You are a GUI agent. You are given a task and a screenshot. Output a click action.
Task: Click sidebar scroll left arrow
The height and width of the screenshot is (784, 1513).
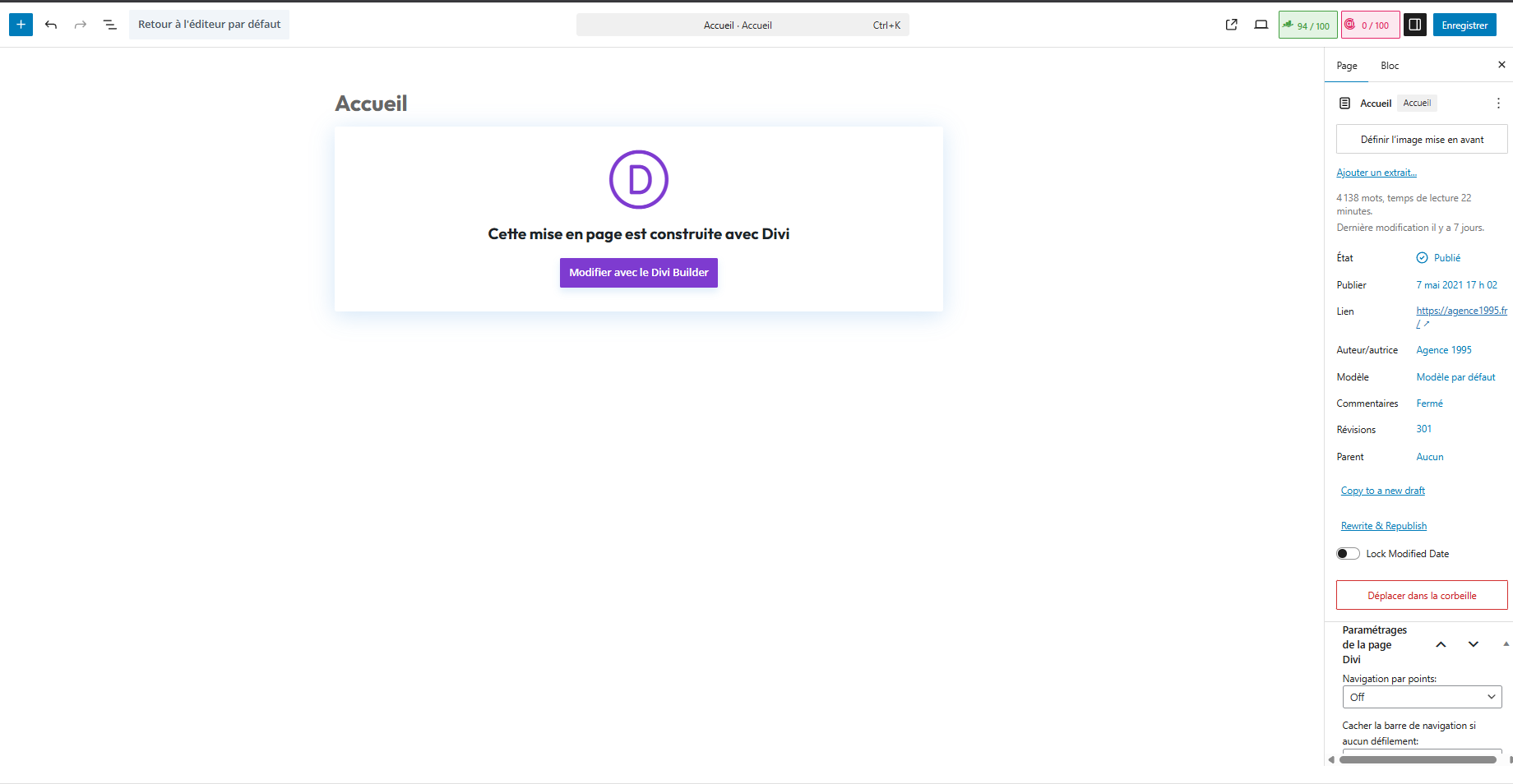(1331, 759)
